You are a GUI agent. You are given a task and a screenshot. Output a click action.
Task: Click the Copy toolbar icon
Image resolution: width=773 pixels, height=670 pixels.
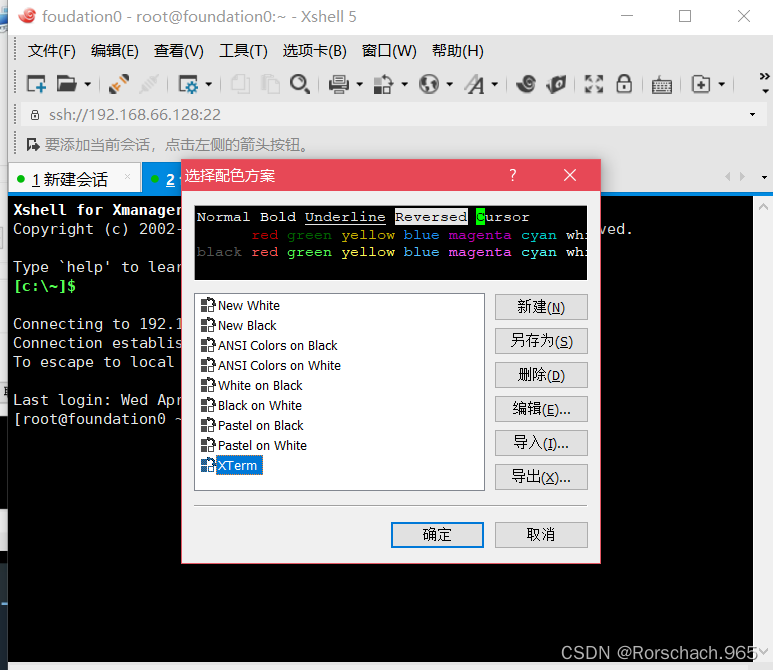click(x=240, y=84)
